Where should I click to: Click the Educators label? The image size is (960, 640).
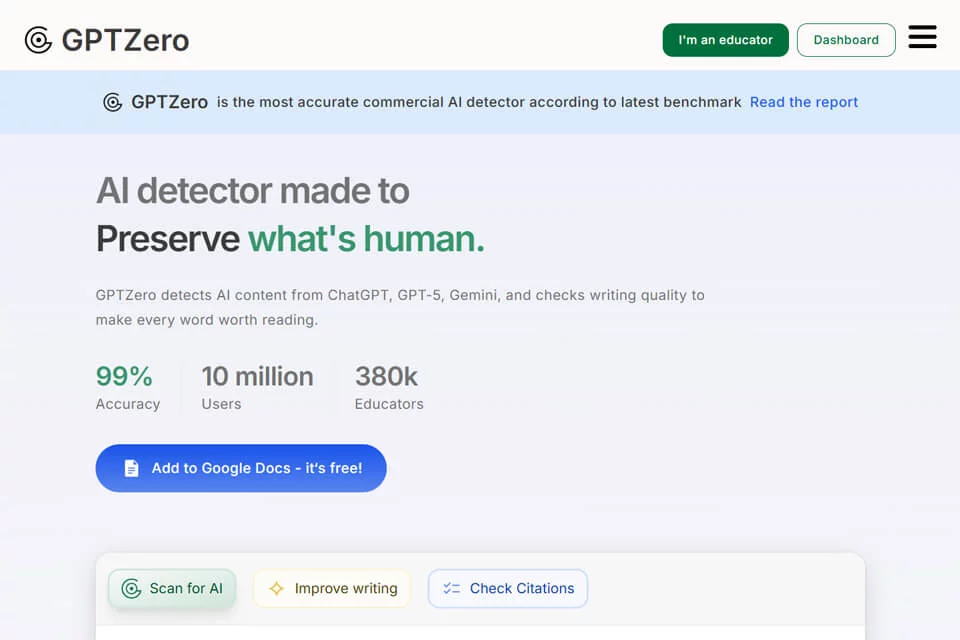[389, 404]
